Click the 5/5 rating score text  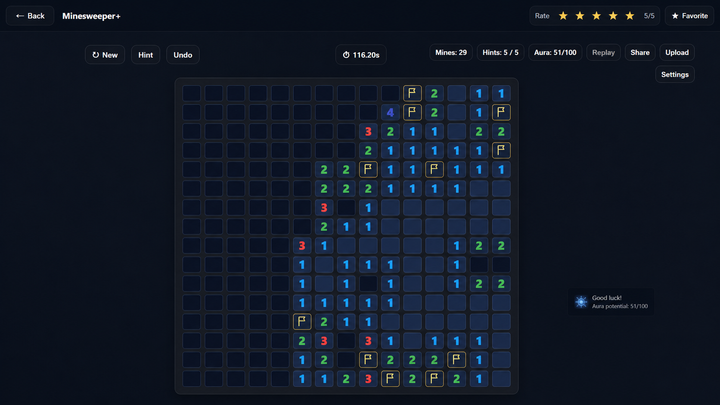click(x=649, y=16)
